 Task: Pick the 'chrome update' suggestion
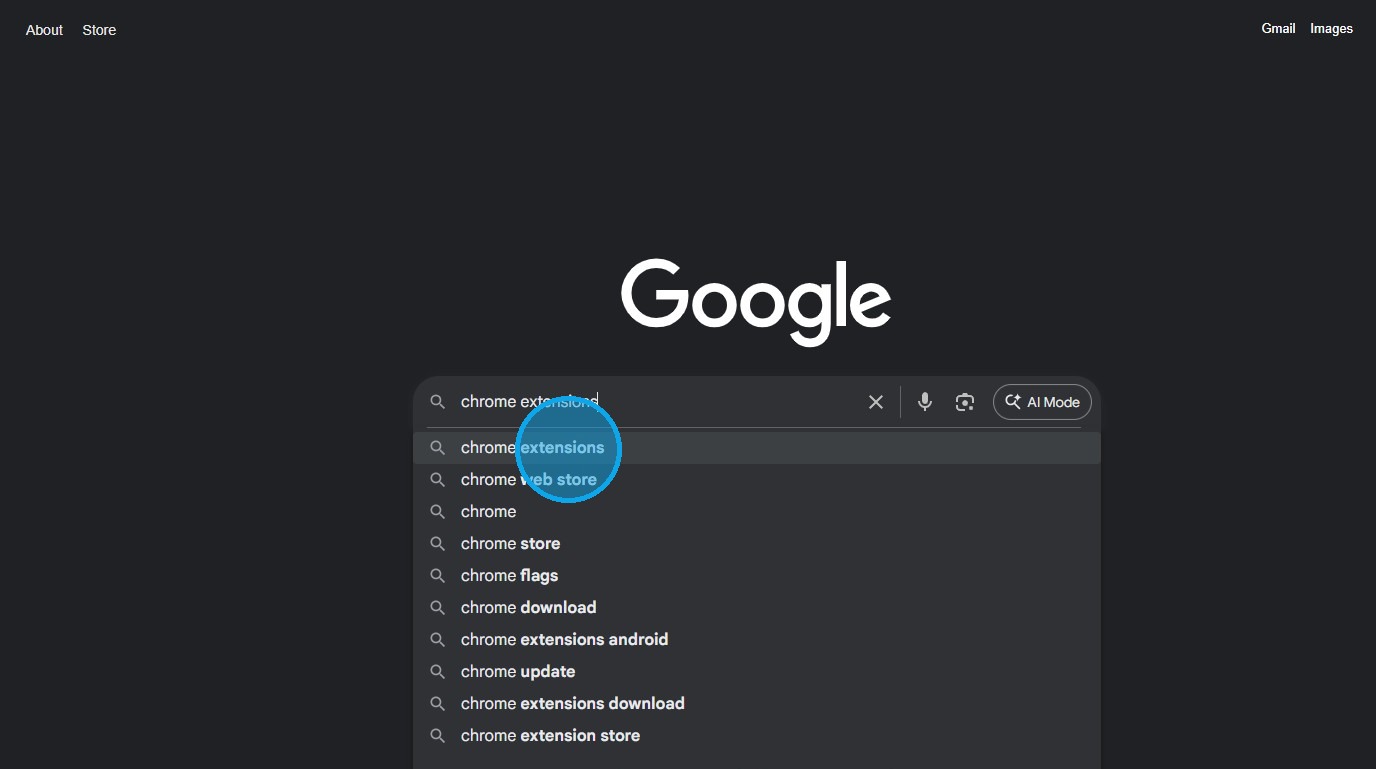[757, 672]
